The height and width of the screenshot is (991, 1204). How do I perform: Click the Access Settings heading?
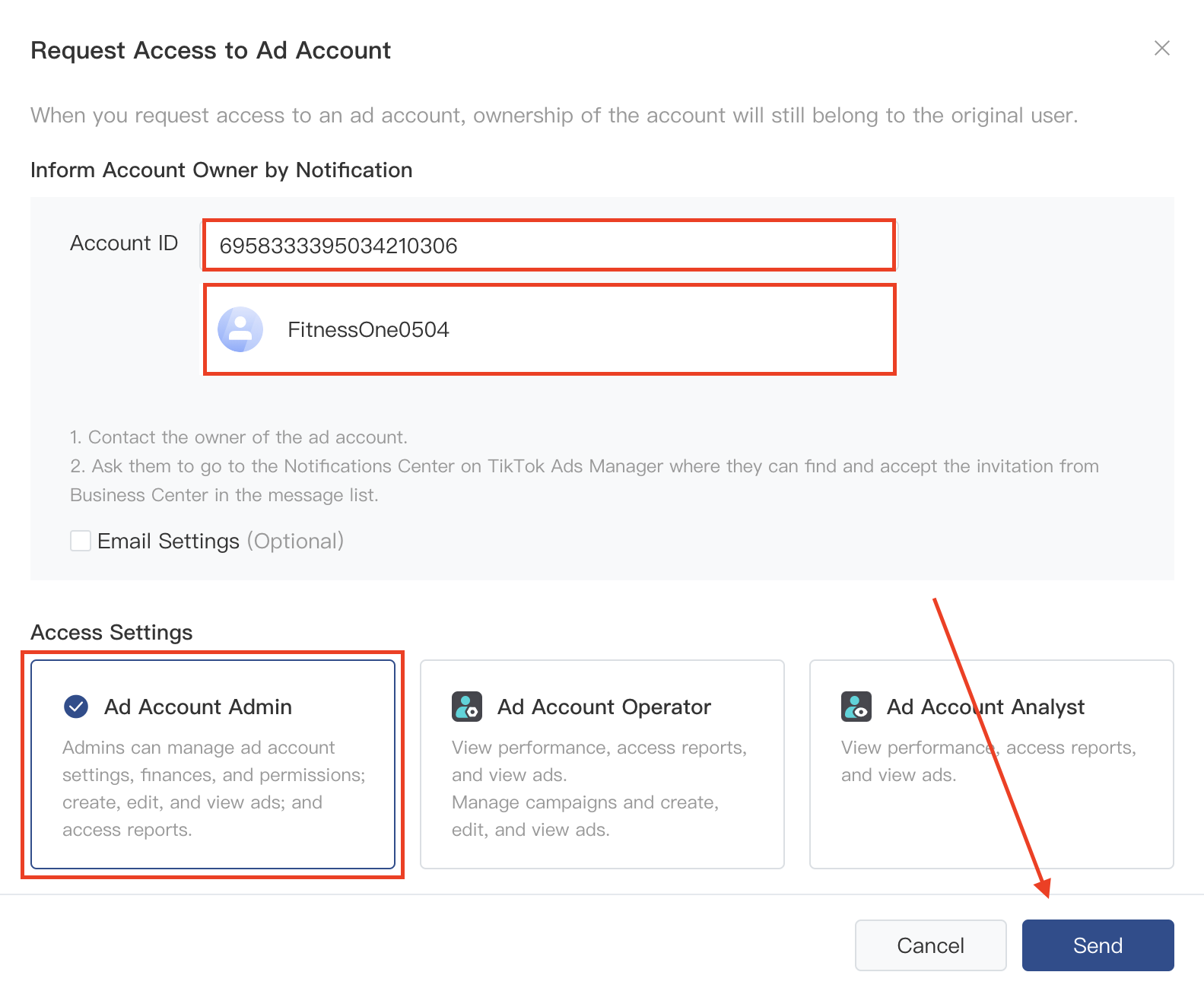[x=112, y=632]
